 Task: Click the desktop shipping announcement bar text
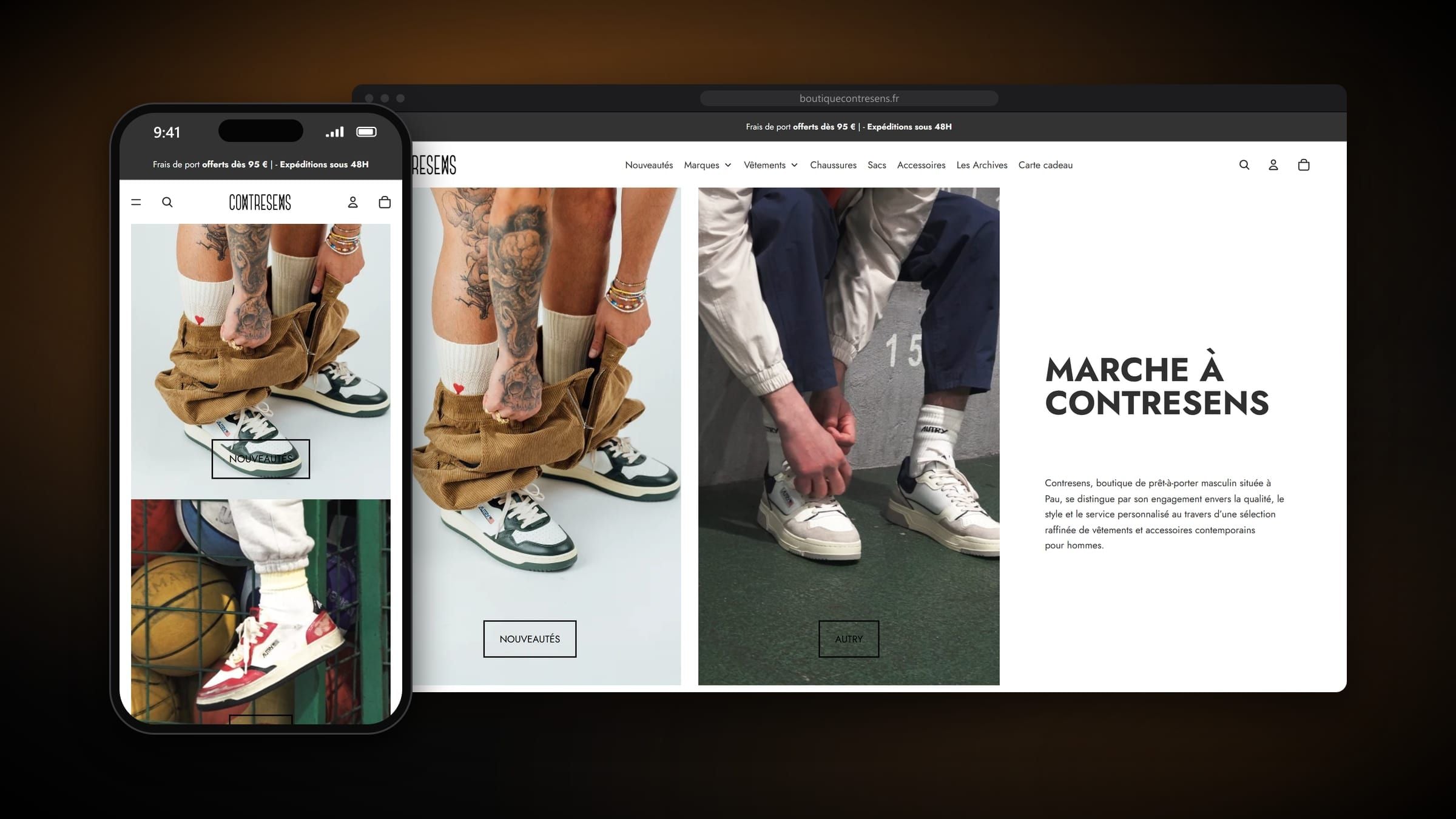pyautogui.click(x=849, y=127)
